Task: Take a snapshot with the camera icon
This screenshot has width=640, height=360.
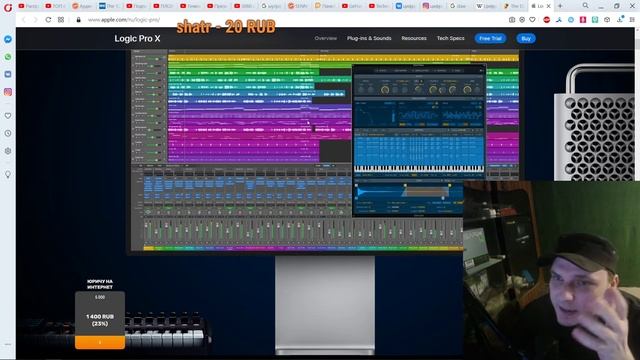Action: [512, 20]
